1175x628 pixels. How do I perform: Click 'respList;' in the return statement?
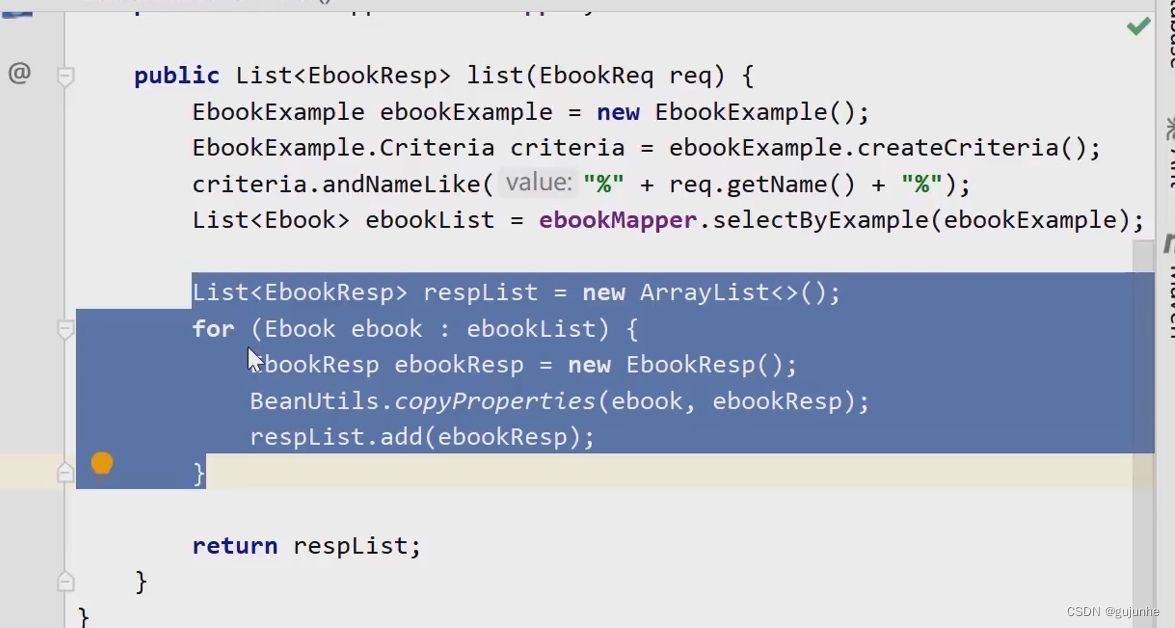pos(357,546)
